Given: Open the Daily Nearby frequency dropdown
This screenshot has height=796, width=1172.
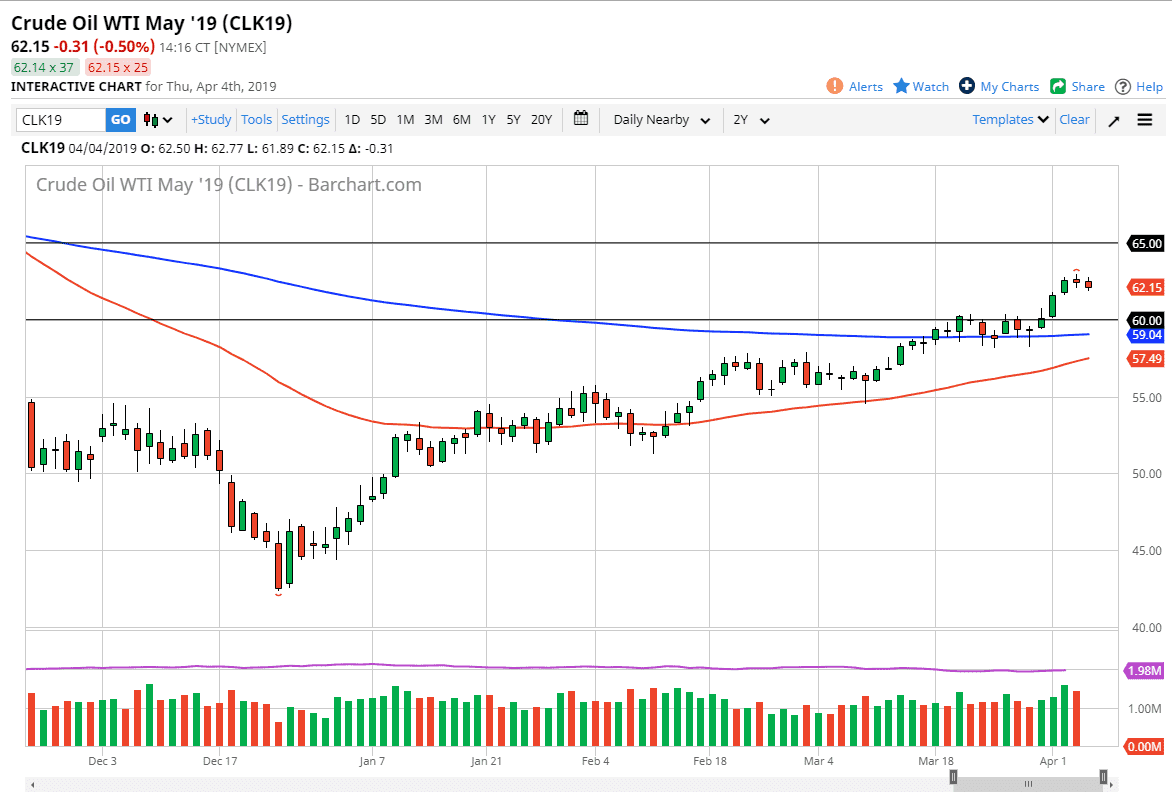Looking at the screenshot, I should (660, 119).
